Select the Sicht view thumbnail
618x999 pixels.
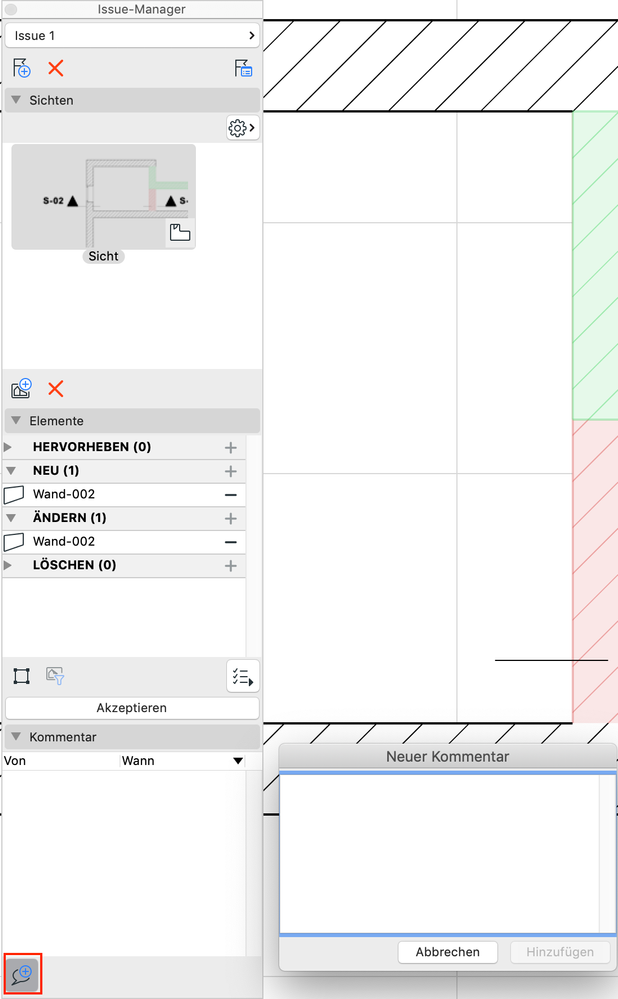103,197
